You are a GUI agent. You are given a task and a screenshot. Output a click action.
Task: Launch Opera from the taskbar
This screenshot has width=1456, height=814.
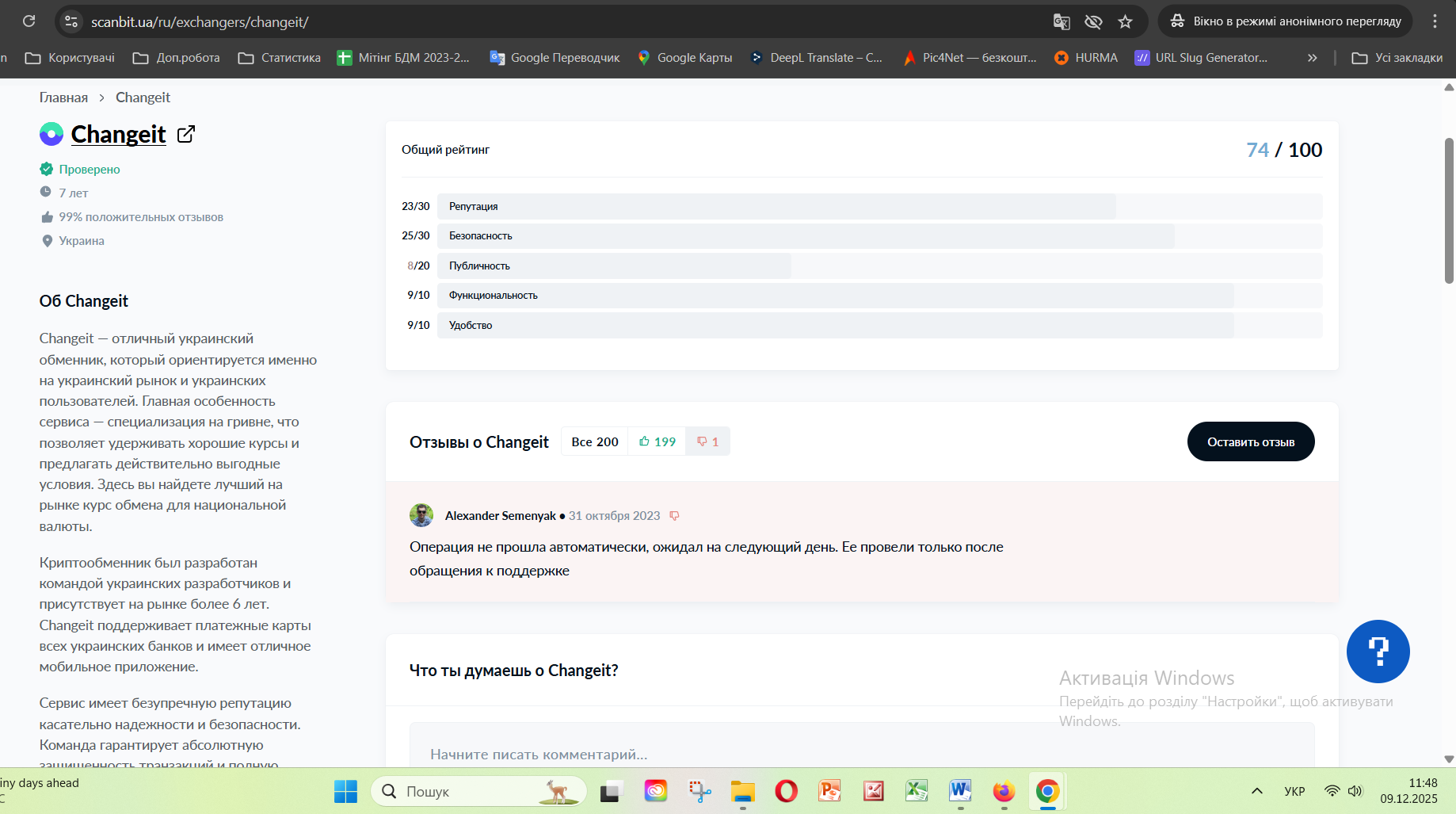pos(787,791)
